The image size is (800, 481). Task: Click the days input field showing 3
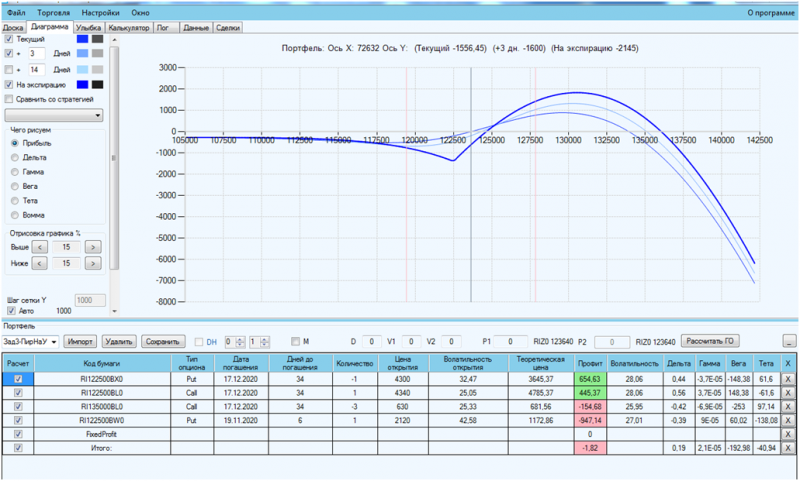(x=36, y=54)
